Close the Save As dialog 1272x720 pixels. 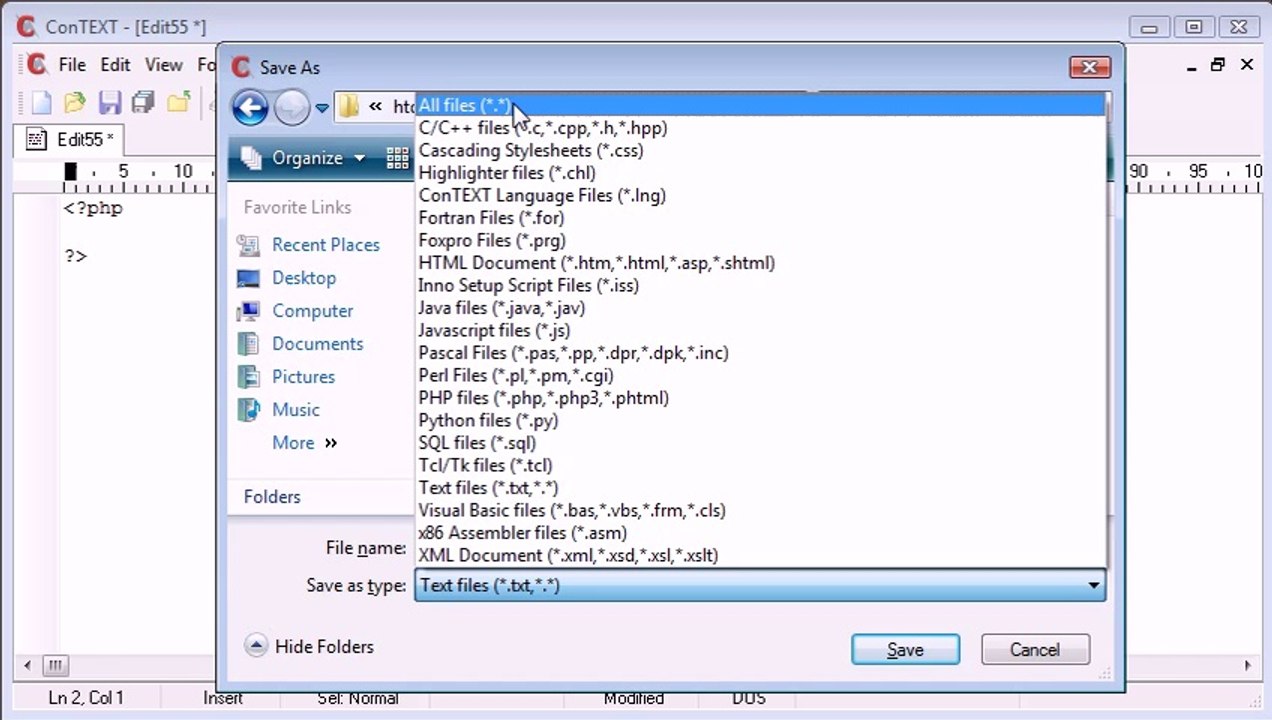[x=1090, y=67]
